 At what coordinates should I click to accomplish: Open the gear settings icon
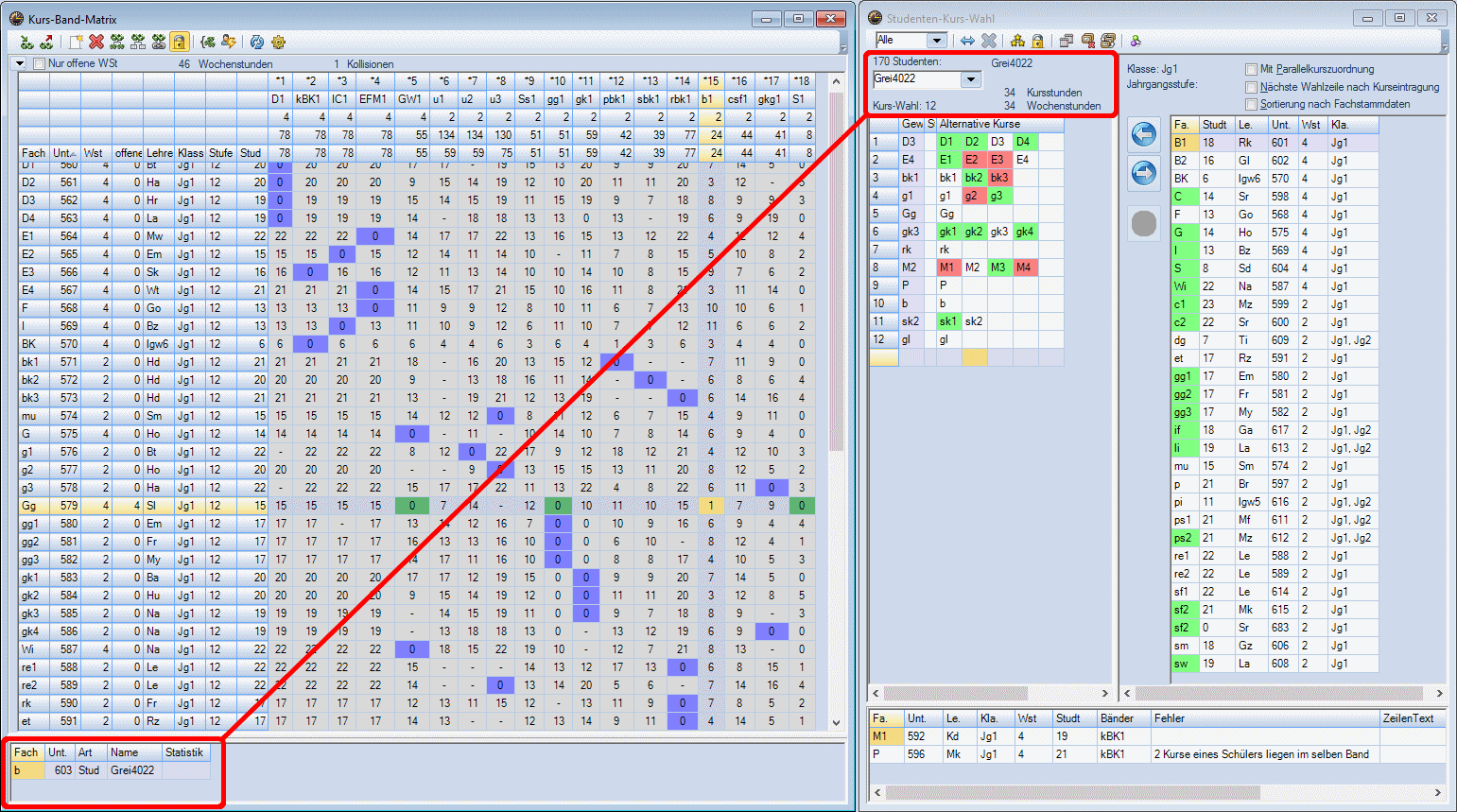click(278, 42)
